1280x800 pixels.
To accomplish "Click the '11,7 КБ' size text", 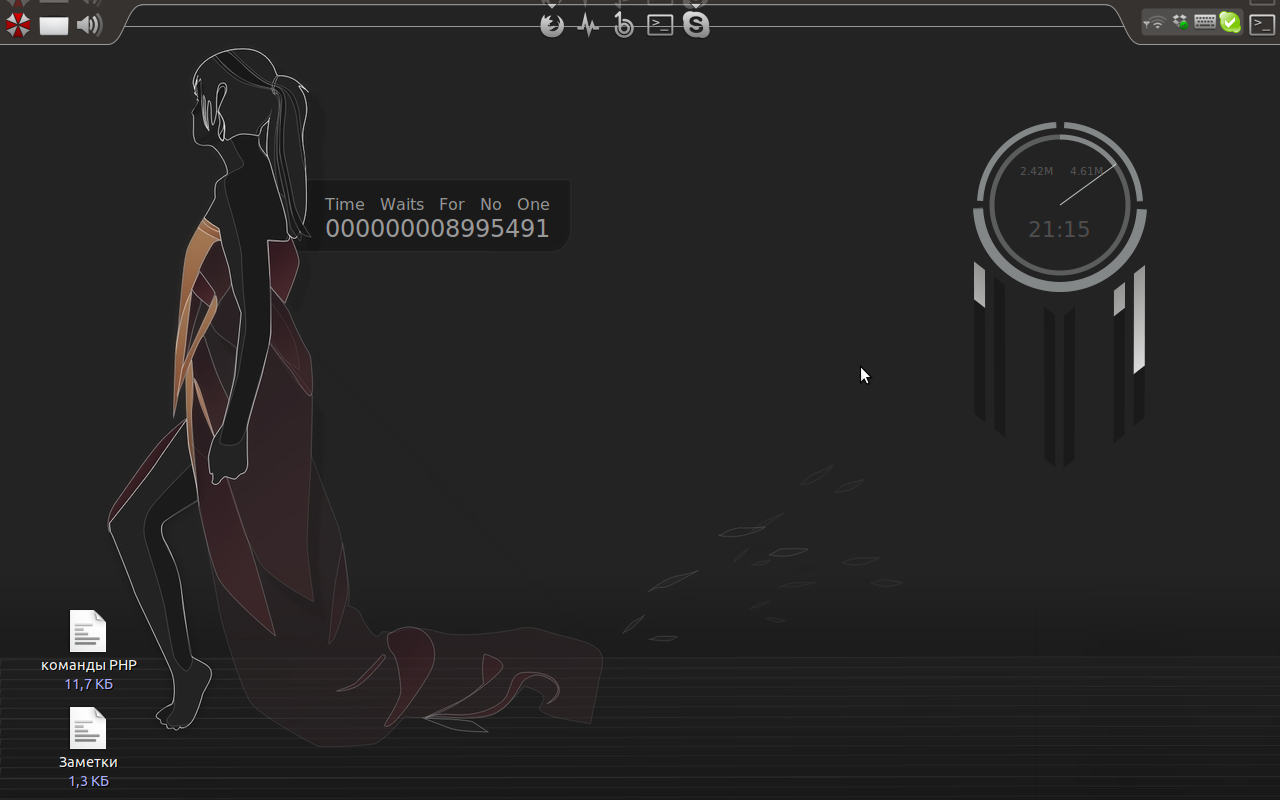I will (x=89, y=684).
